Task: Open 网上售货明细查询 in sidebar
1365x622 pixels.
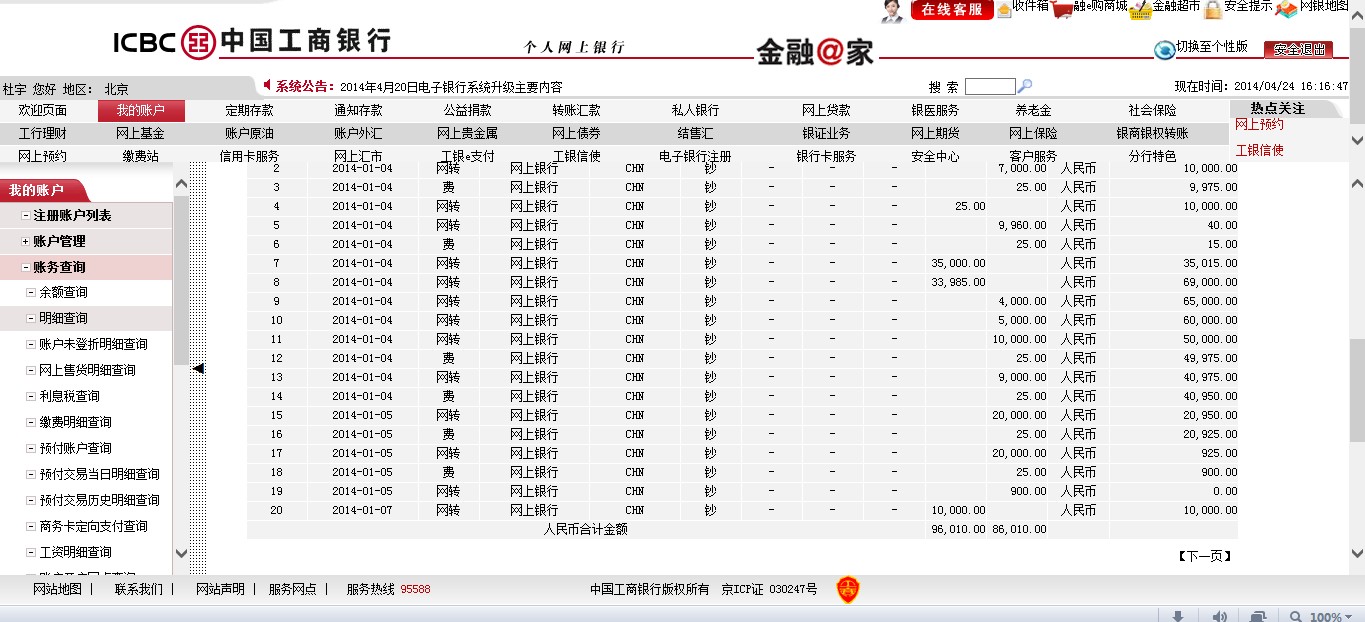Action: (87, 371)
